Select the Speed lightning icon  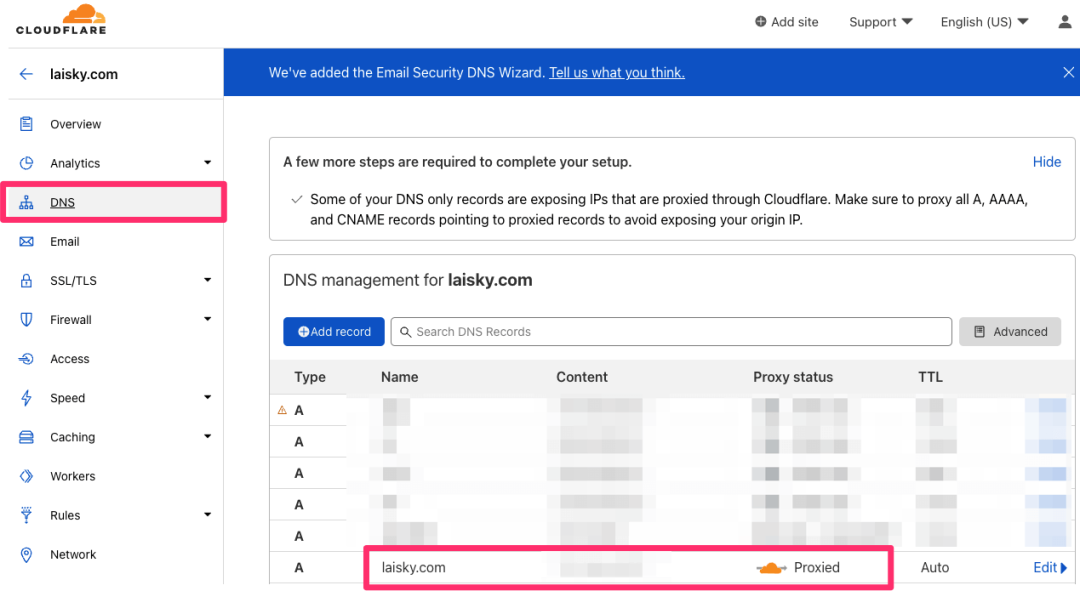point(27,398)
